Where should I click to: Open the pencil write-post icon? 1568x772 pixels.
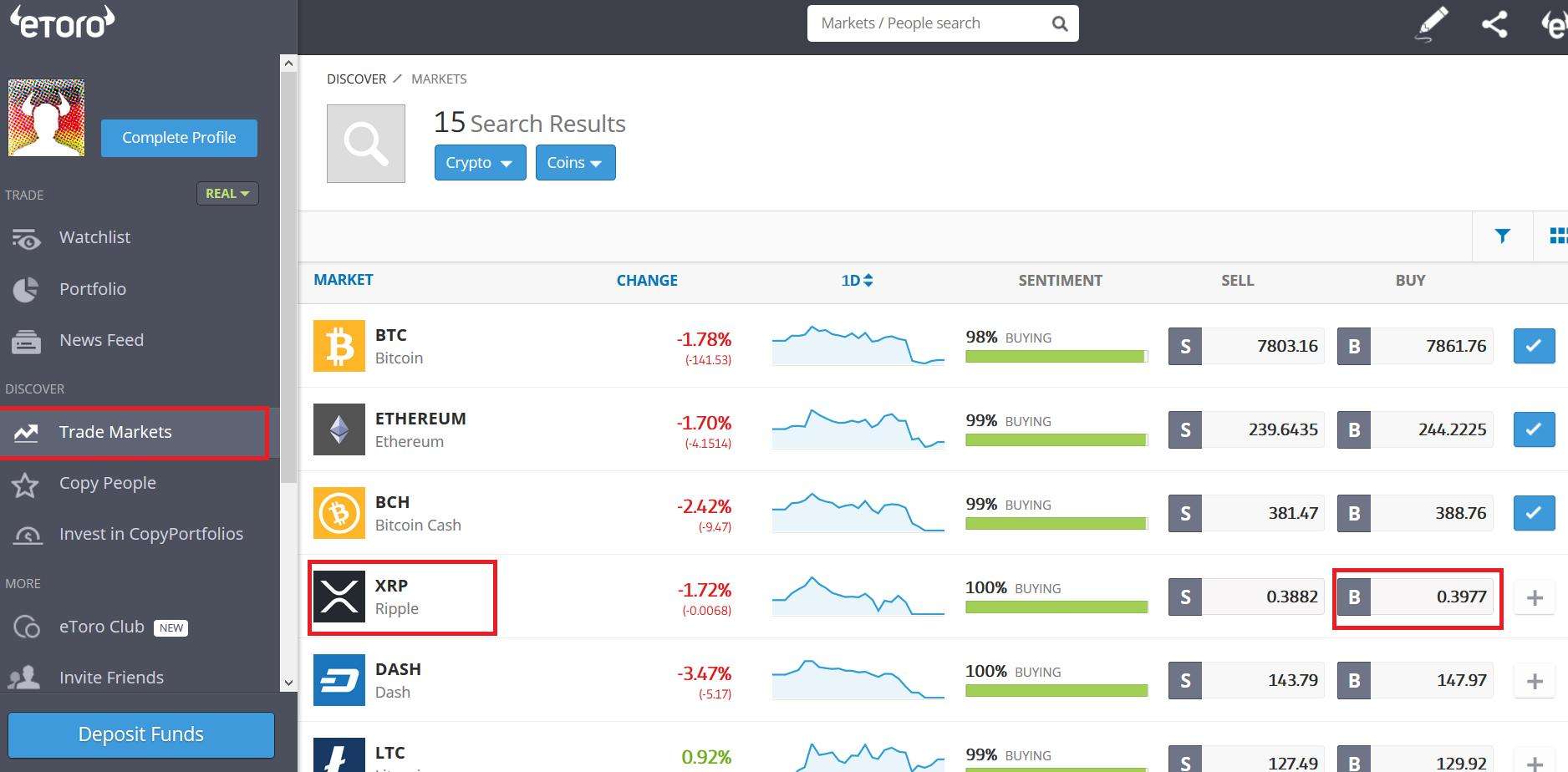click(x=1432, y=23)
